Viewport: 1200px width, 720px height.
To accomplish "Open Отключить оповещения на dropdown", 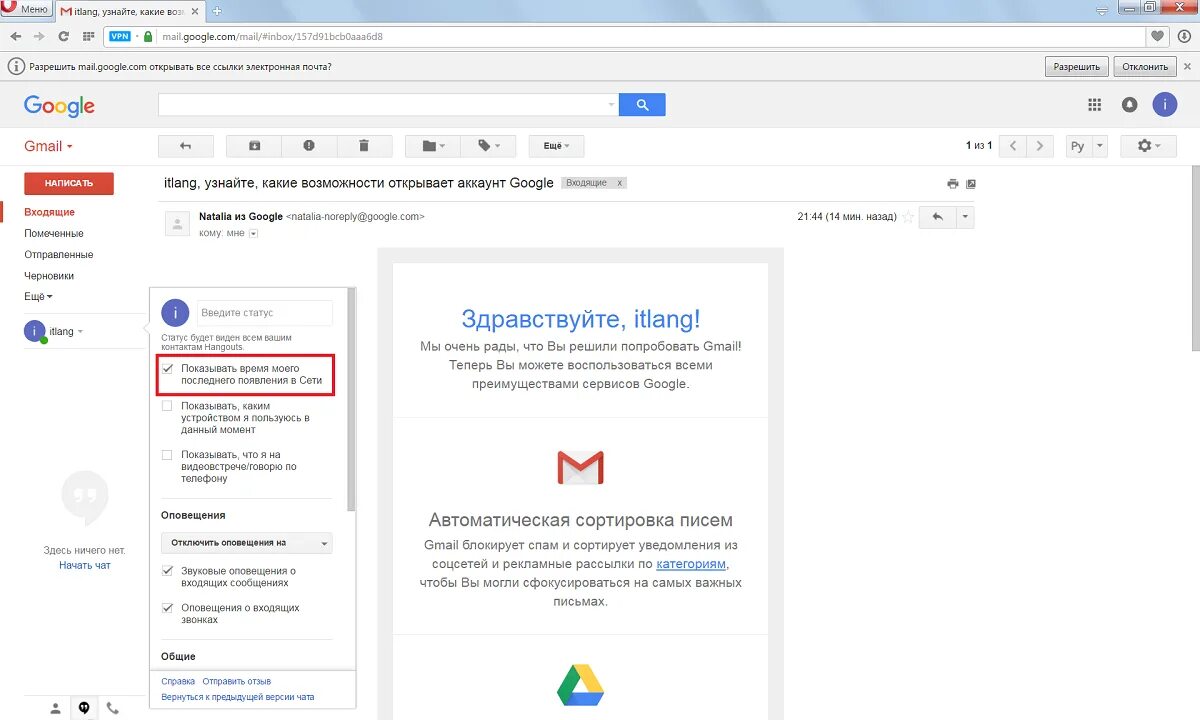I will 246,543.
